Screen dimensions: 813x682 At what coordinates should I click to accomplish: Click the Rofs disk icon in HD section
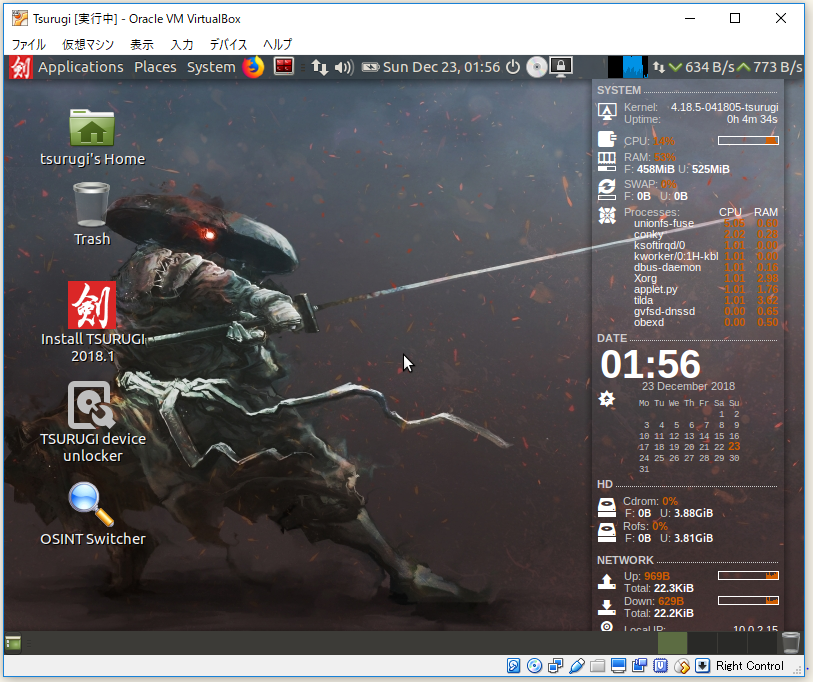click(x=607, y=533)
